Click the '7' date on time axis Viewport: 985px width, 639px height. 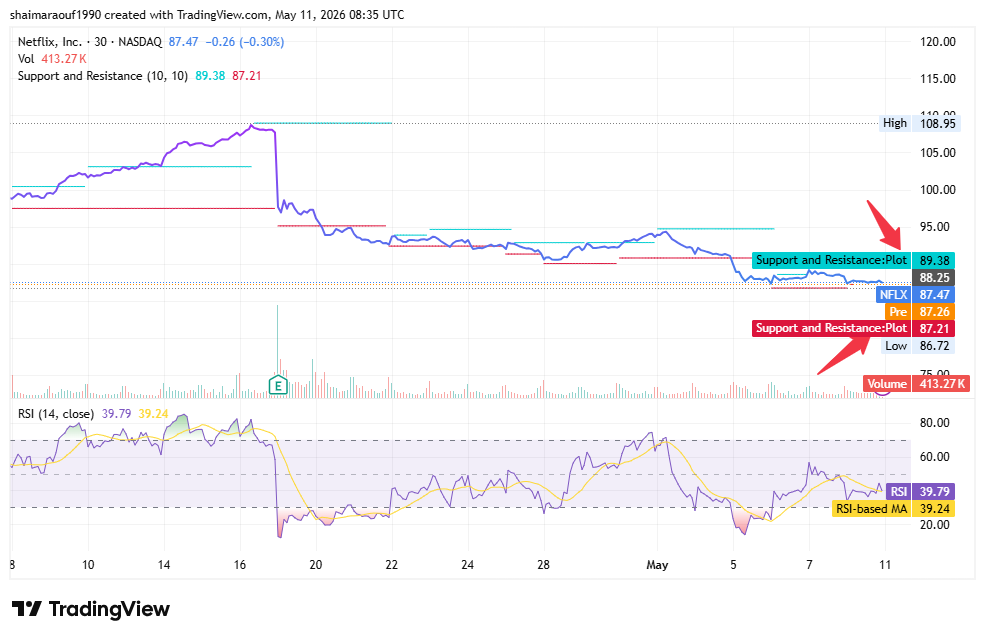[809, 565]
